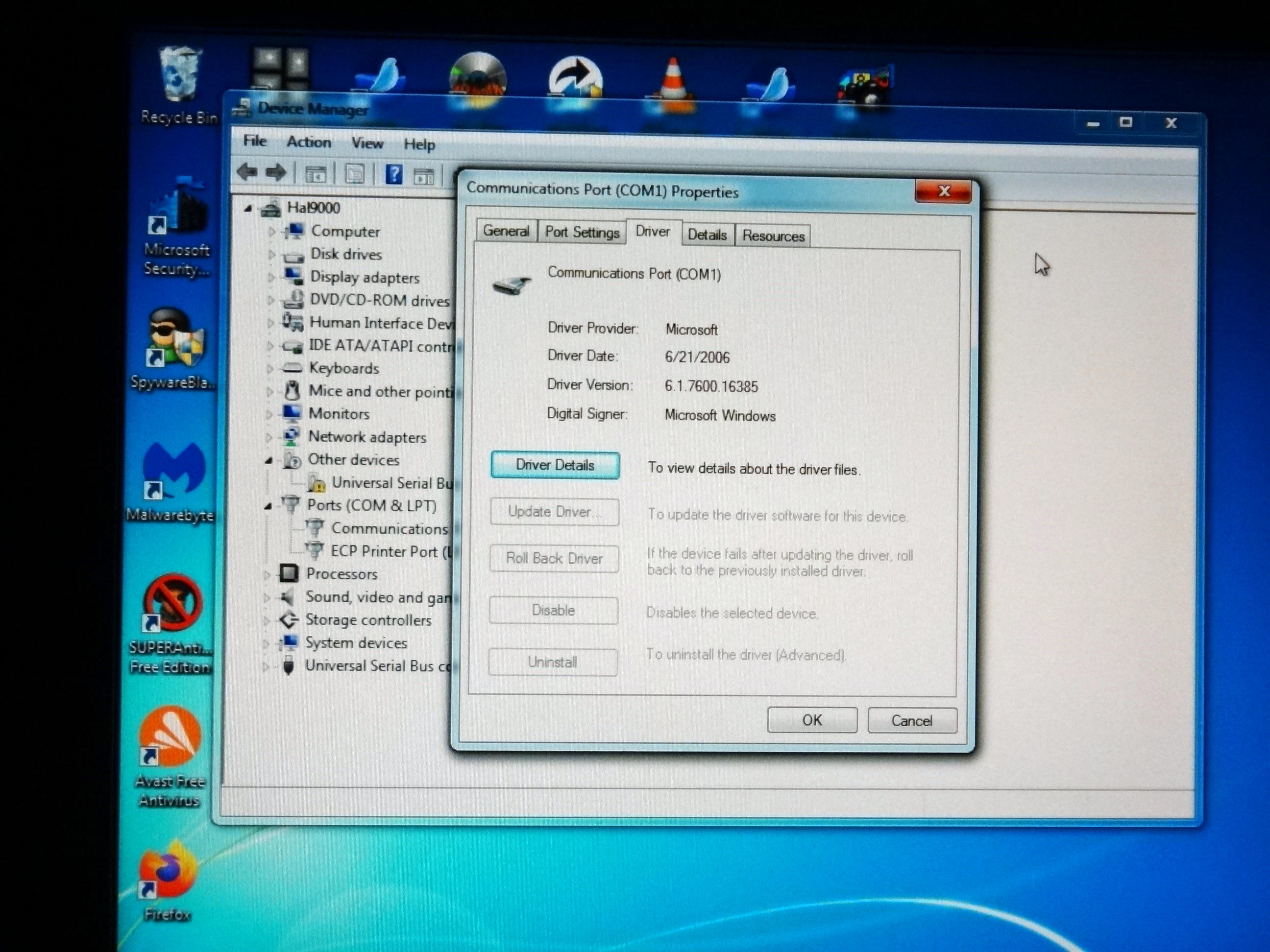
Task: Expand the System devices node
Action: (x=266, y=644)
